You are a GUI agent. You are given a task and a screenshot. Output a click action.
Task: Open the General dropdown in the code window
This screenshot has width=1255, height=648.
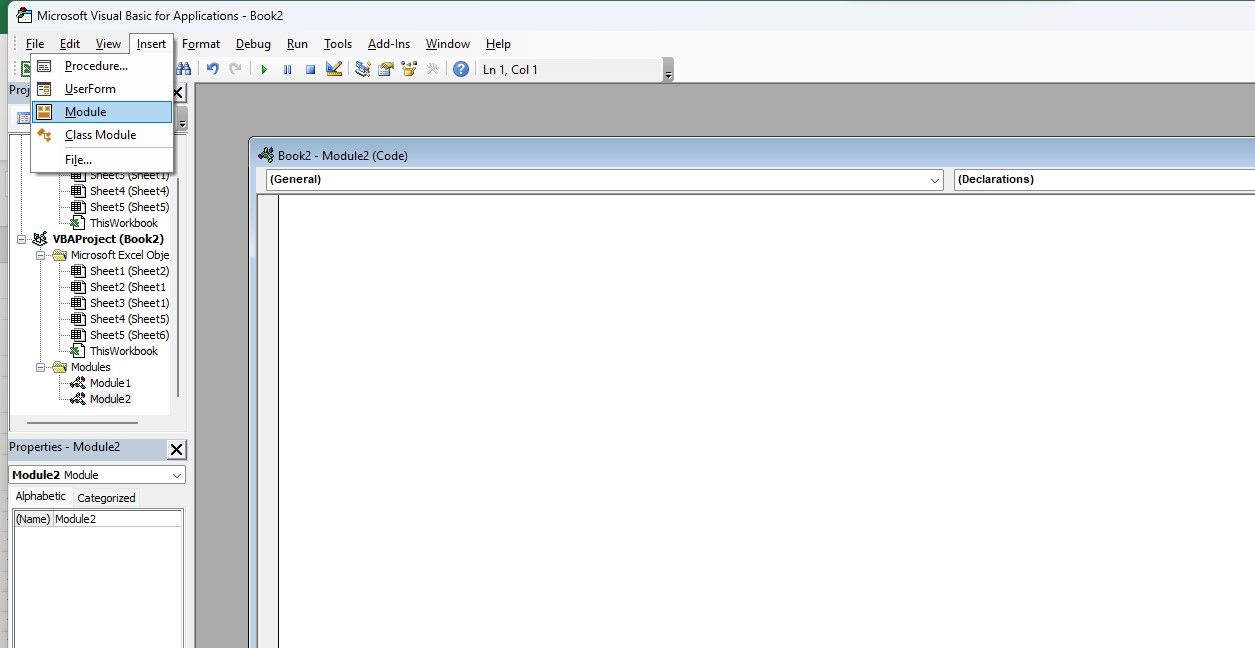click(935, 179)
